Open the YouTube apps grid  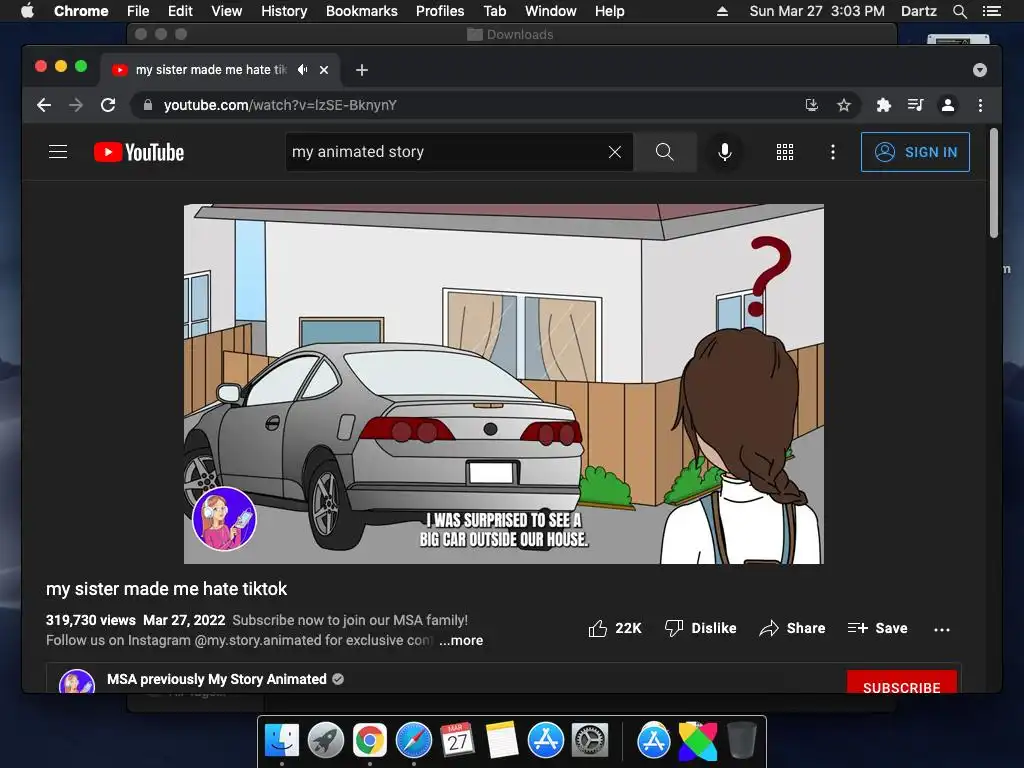pyautogui.click(x=785, y=152)
